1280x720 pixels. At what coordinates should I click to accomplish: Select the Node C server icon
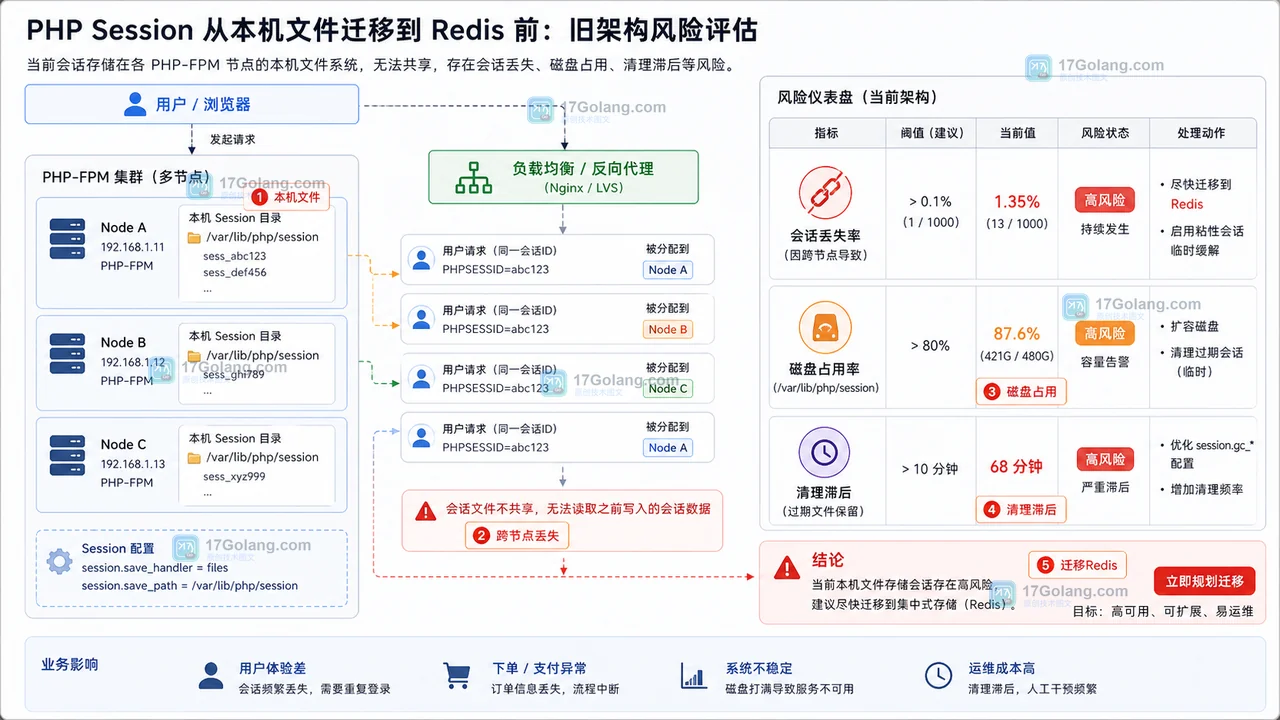click(67, 456)
